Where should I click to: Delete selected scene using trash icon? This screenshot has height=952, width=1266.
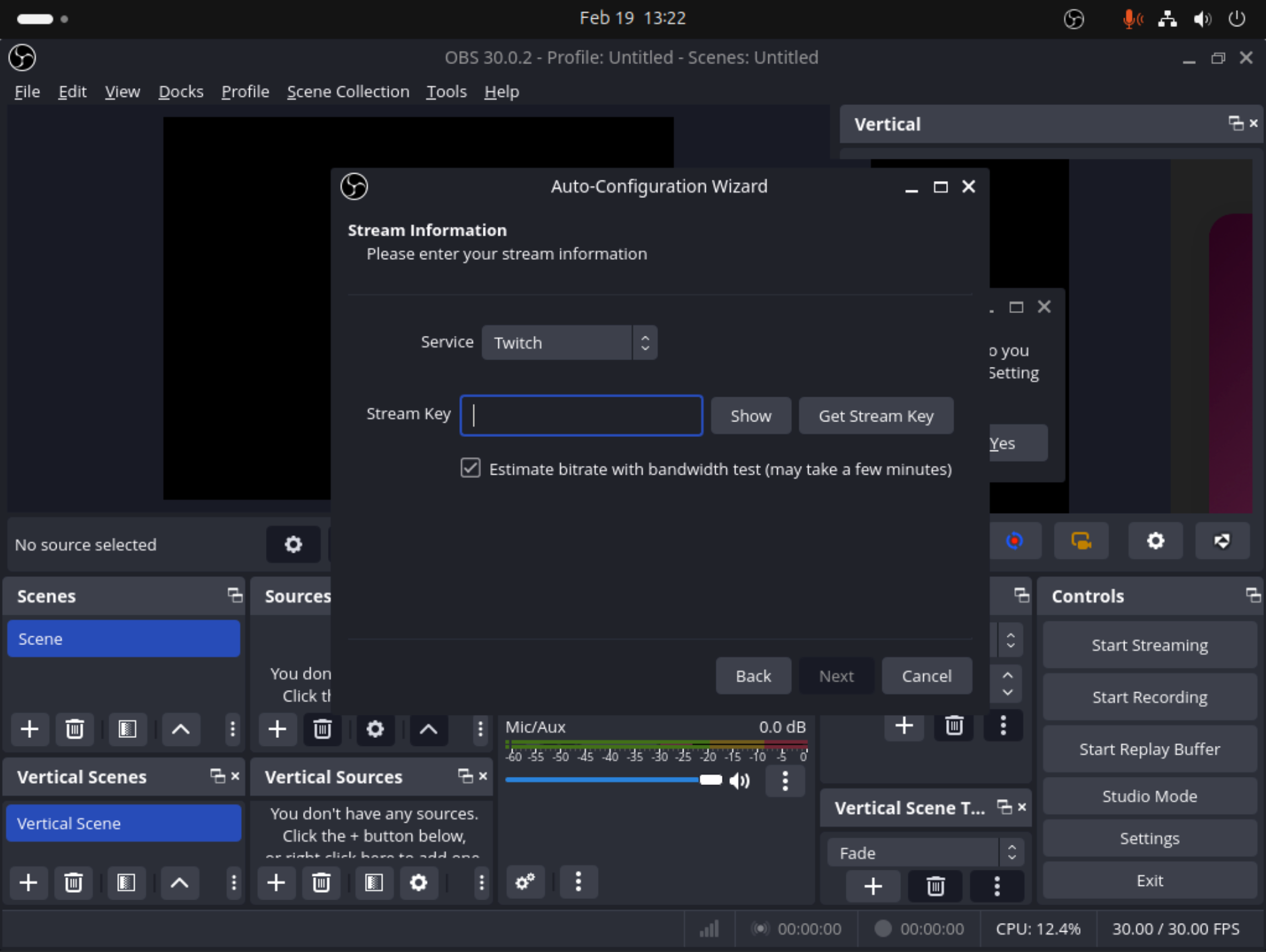coord(75,729)
